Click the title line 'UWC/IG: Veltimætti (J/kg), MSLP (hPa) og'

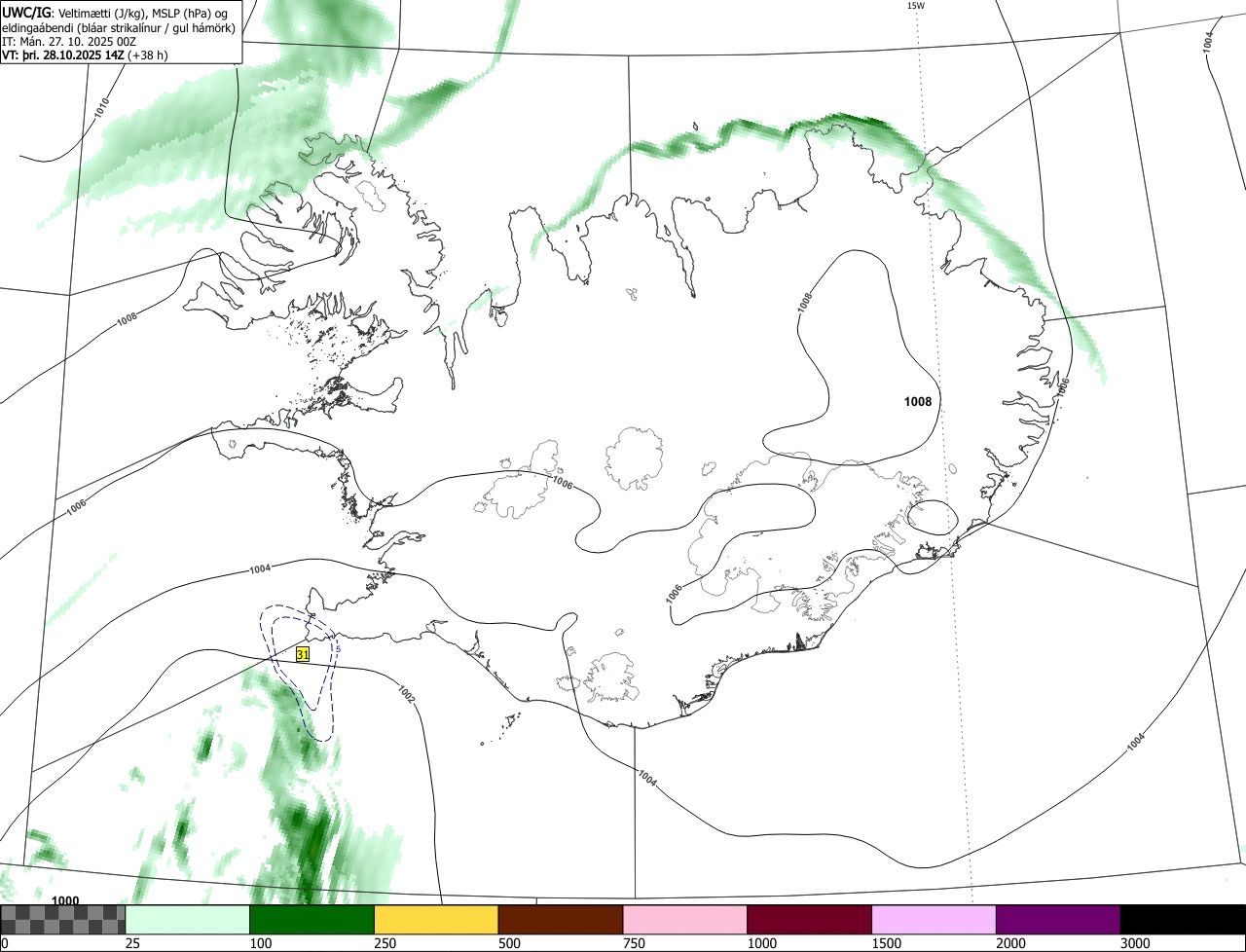[x=115, y=13]
